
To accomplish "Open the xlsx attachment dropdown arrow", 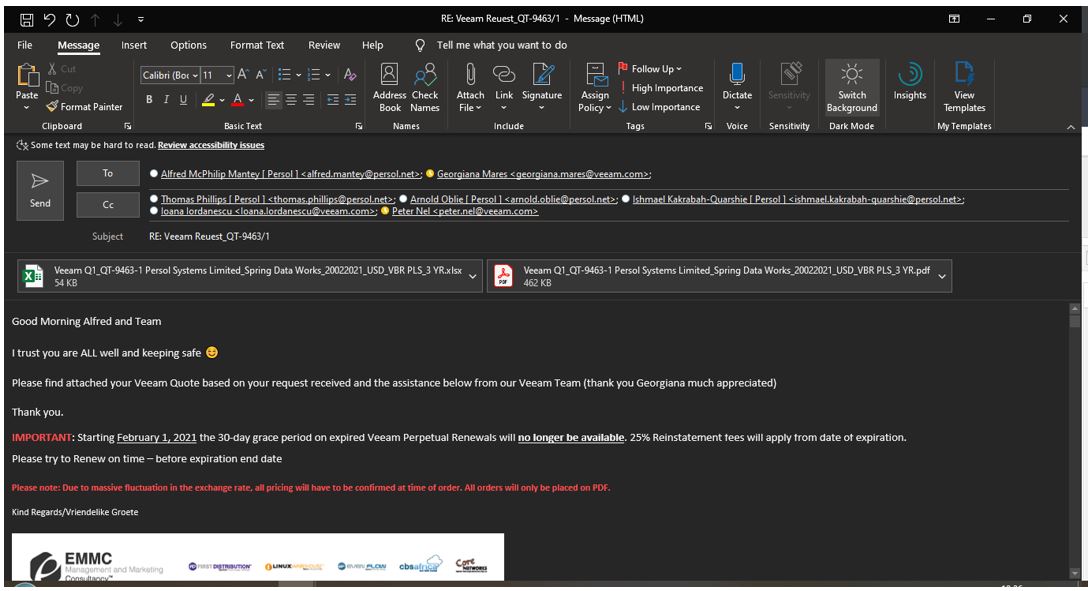I will point(474,275).
